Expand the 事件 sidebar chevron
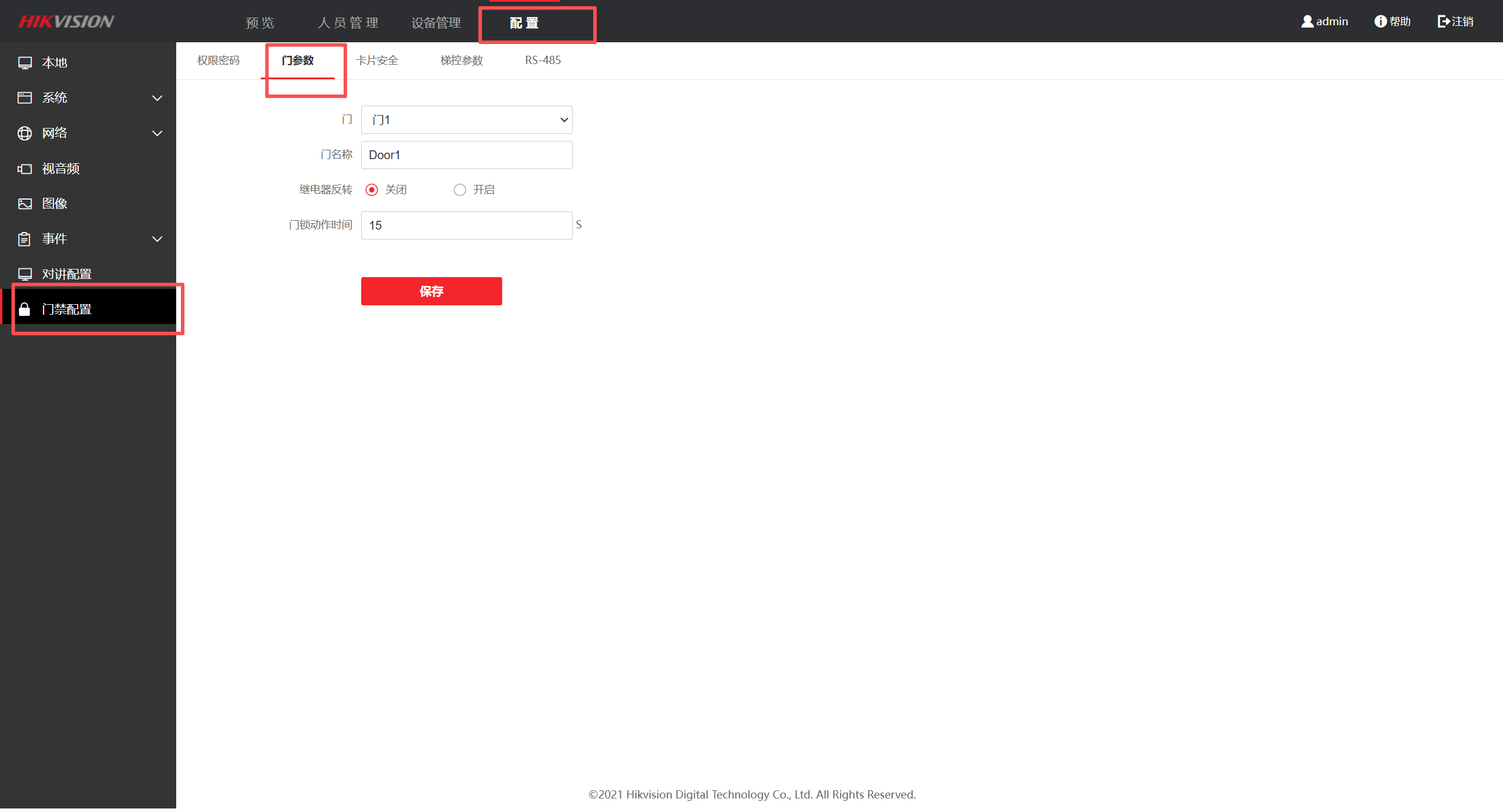1503x812 pixels. click(157, 239)
